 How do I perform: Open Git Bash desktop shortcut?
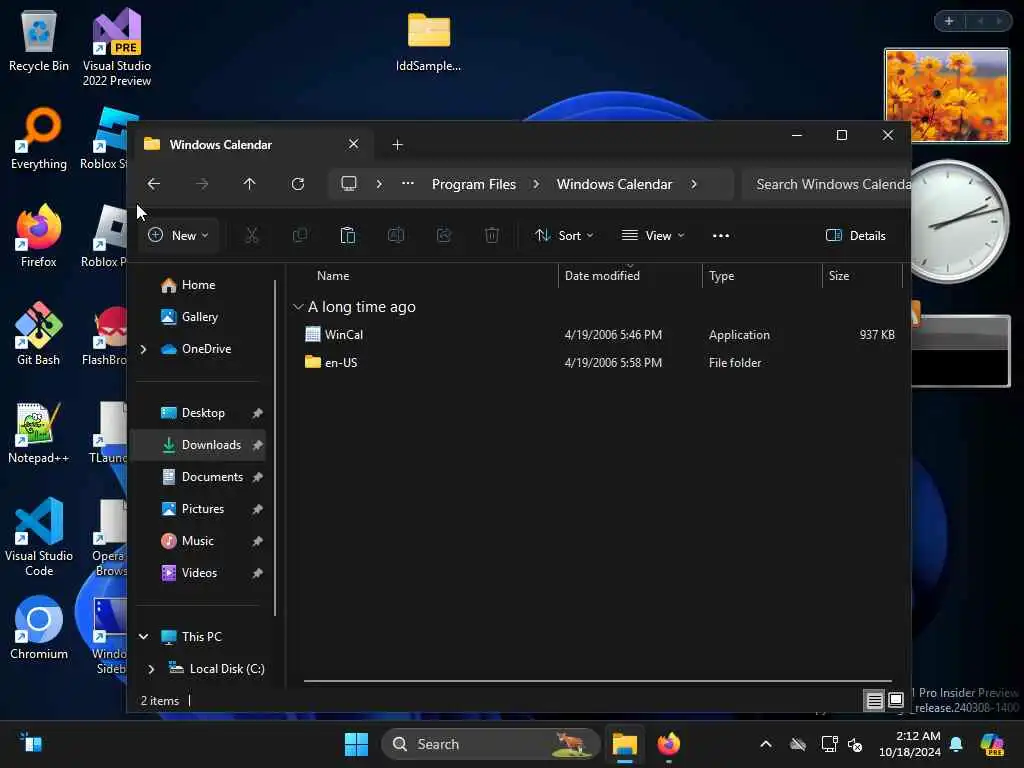point(39,334)
